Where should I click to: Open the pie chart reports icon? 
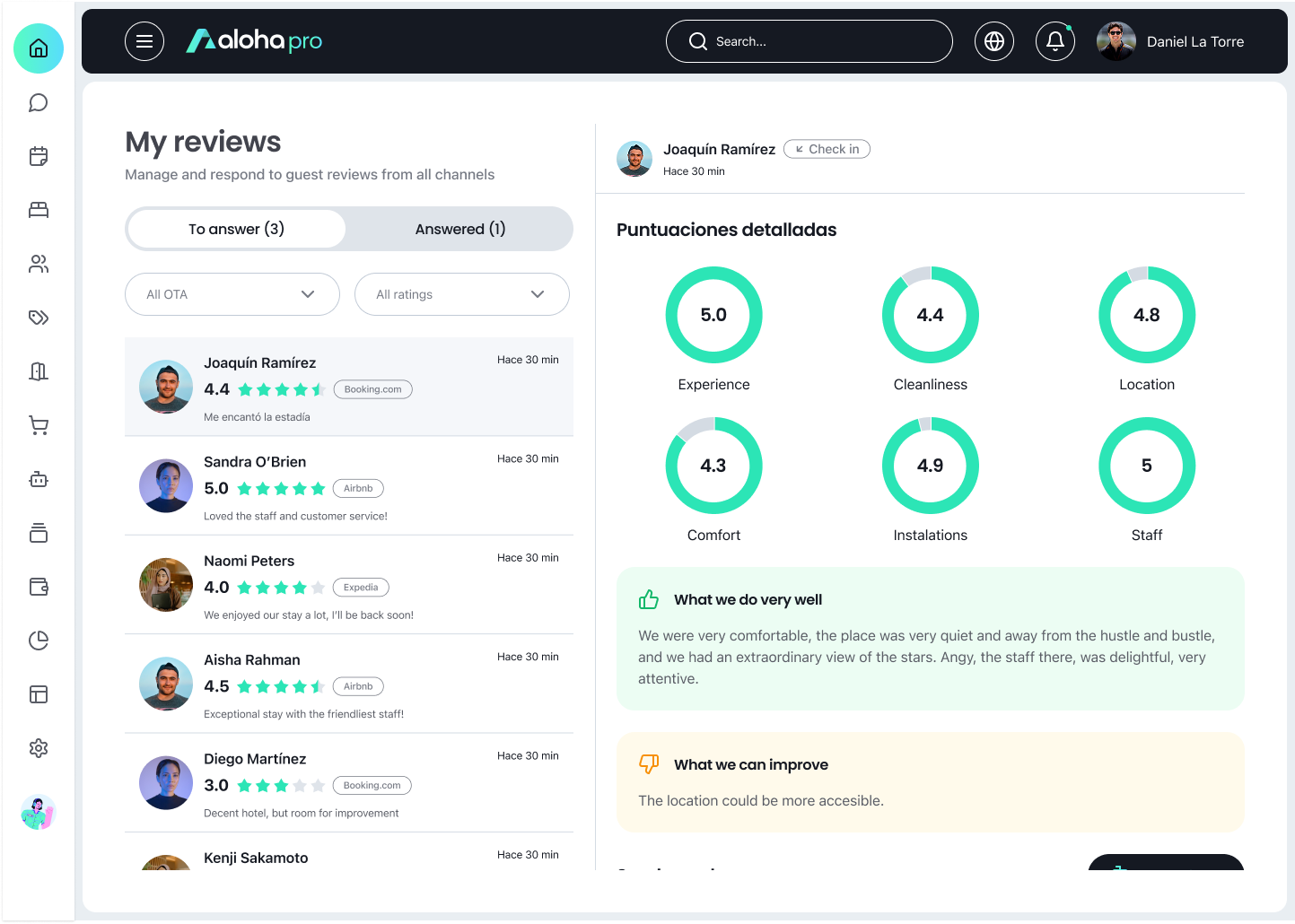pyautogui.click(x=39, y=641)
